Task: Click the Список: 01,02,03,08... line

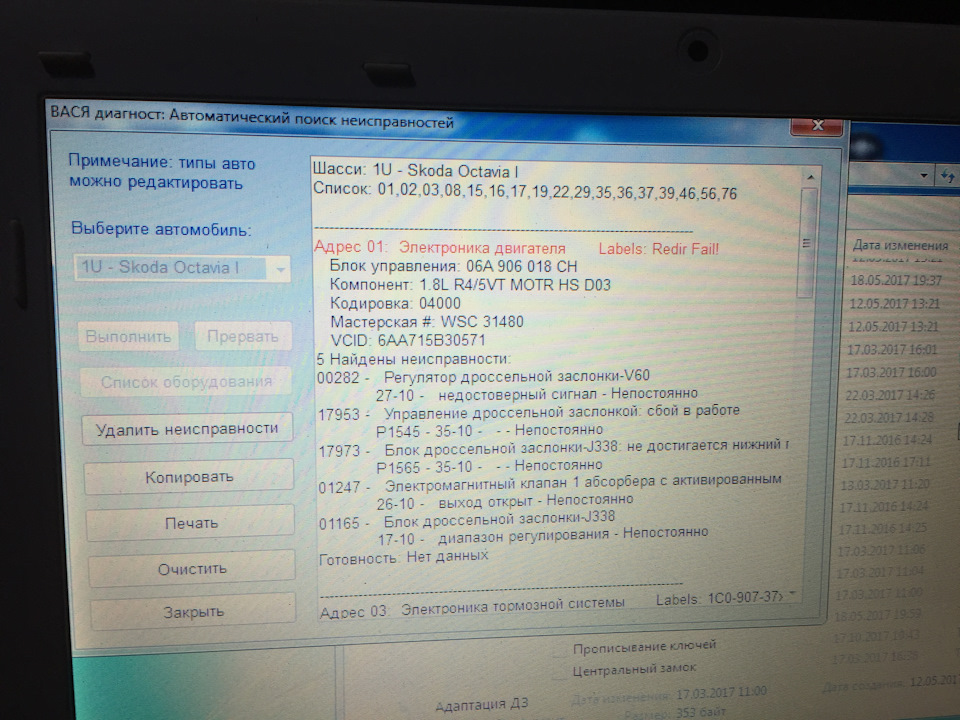Action: pos(525,191)
